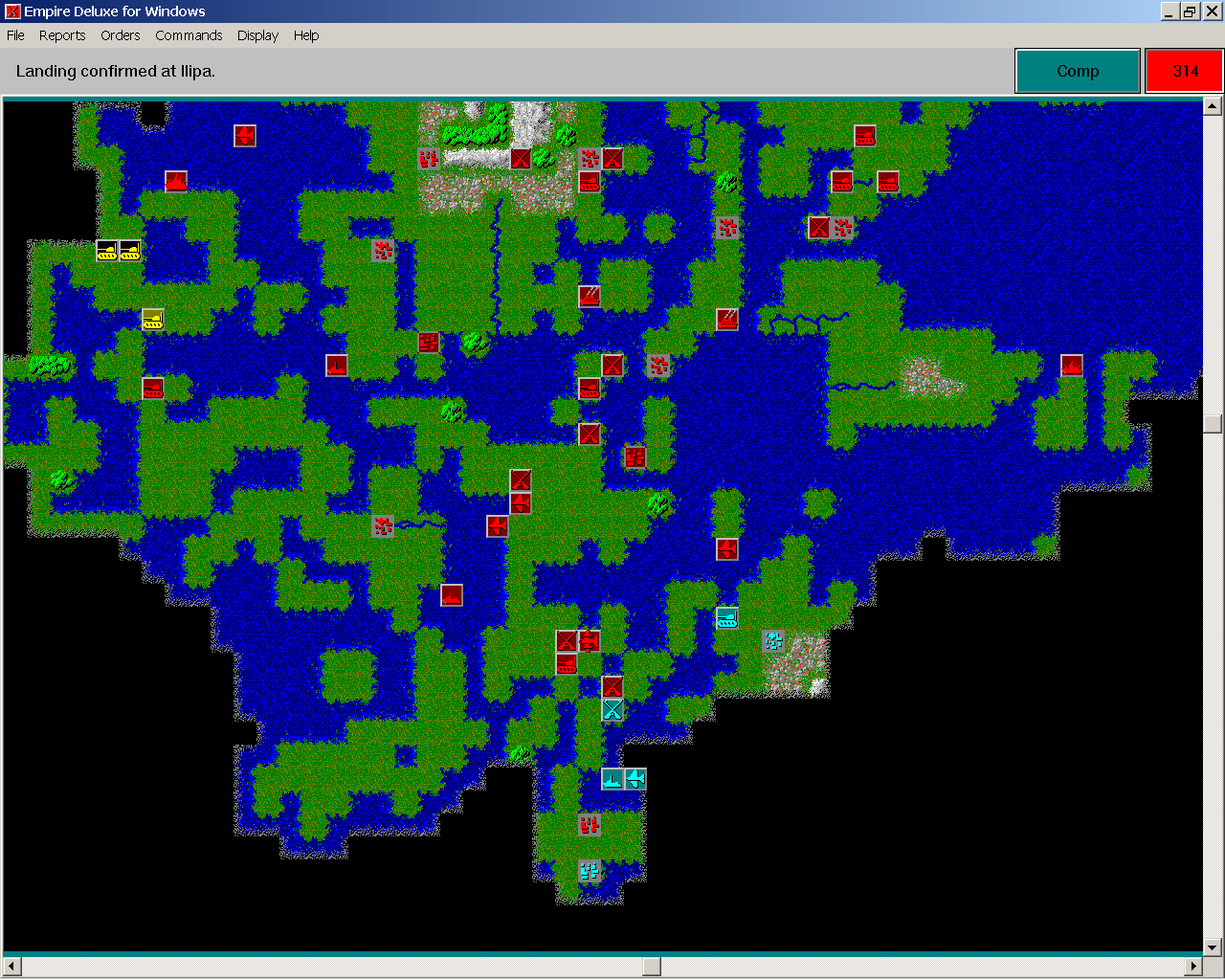
Task: Select red infantry left of northeast red city
Action: 819,228
